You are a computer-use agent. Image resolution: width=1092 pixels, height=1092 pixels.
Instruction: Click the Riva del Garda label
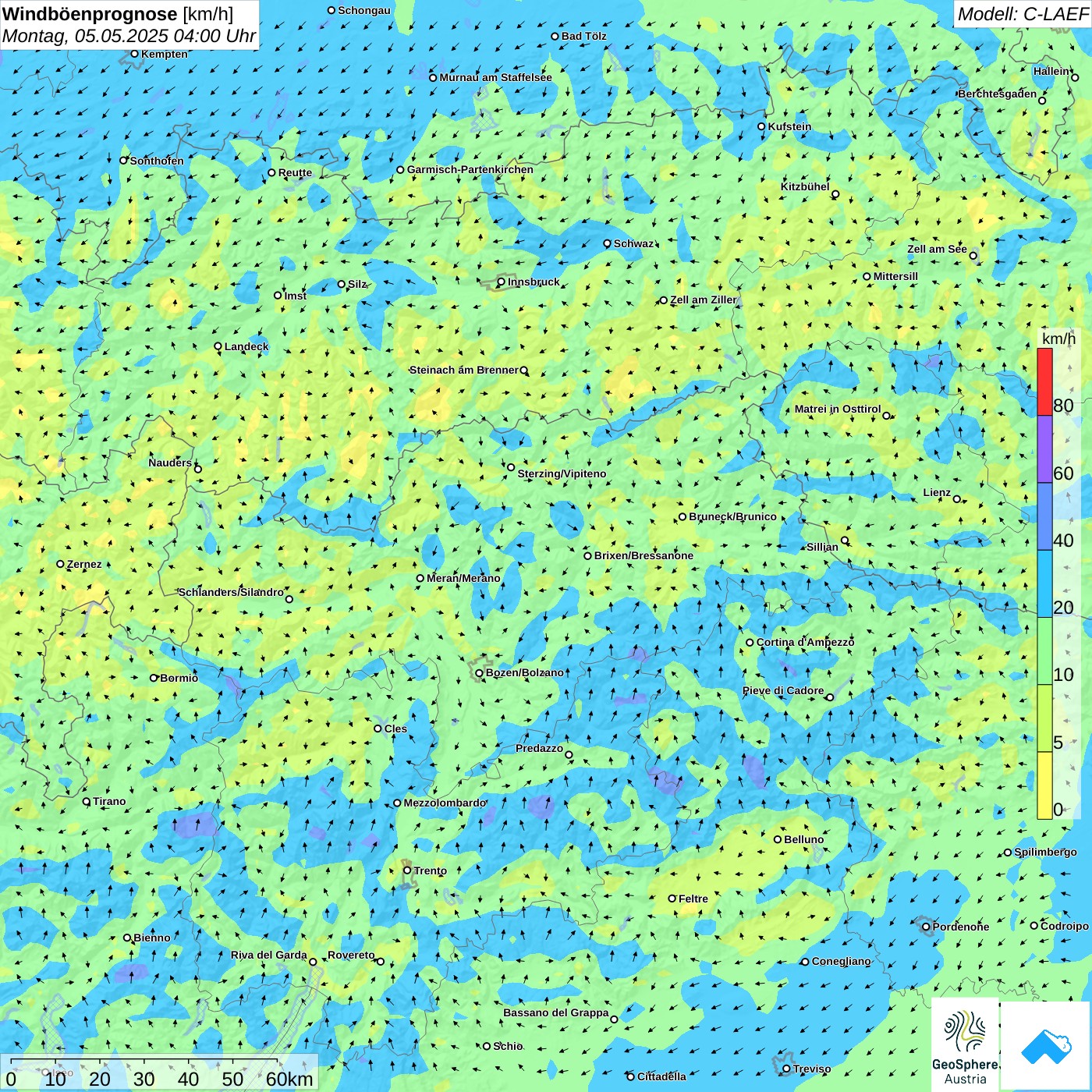coord(269,955)
